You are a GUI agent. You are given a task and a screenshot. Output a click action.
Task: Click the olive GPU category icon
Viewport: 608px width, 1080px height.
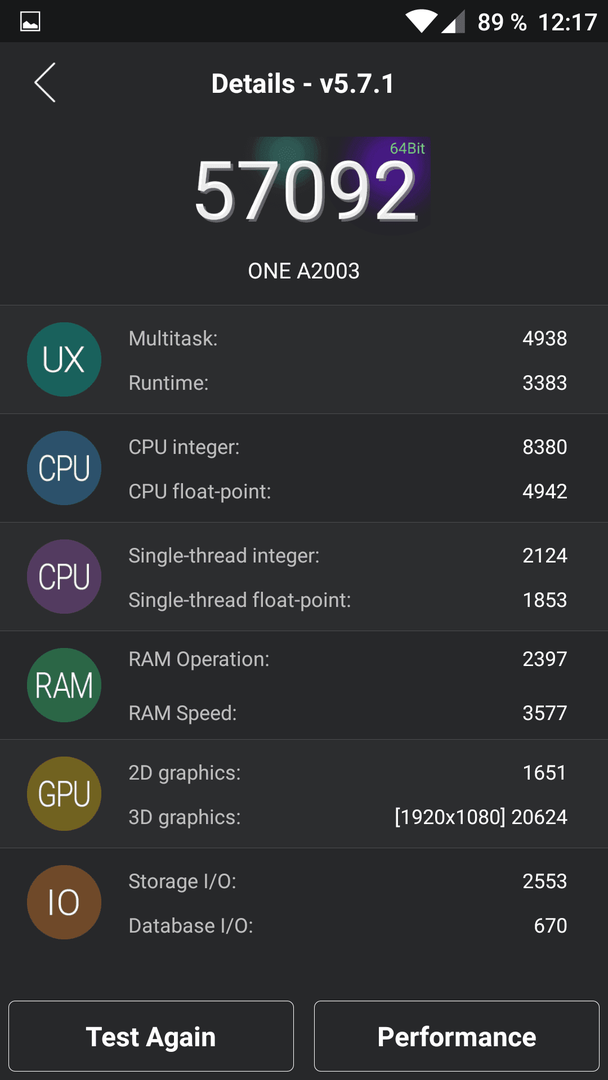pos(64,793)
